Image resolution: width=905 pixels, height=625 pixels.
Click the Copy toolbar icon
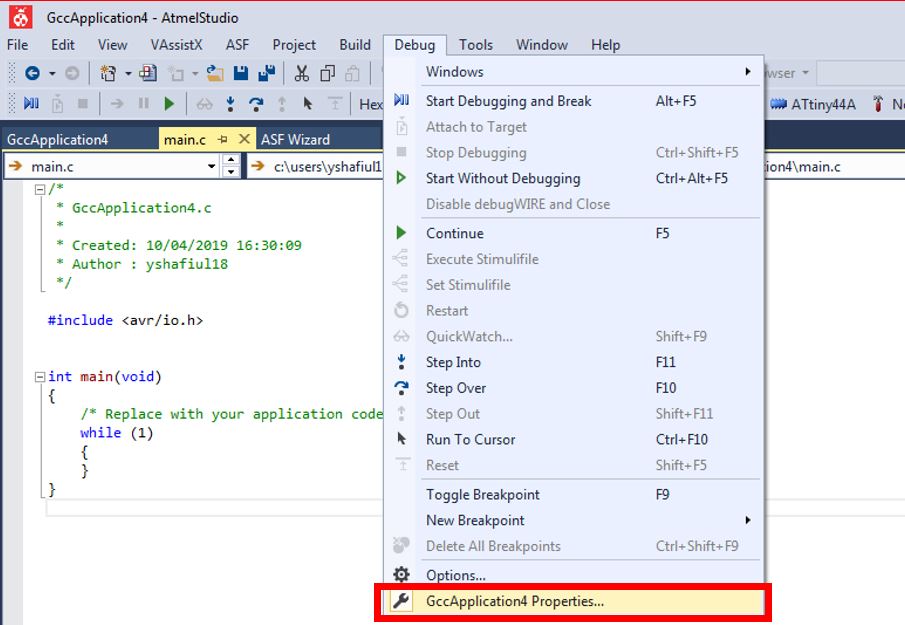coord(327,73)
